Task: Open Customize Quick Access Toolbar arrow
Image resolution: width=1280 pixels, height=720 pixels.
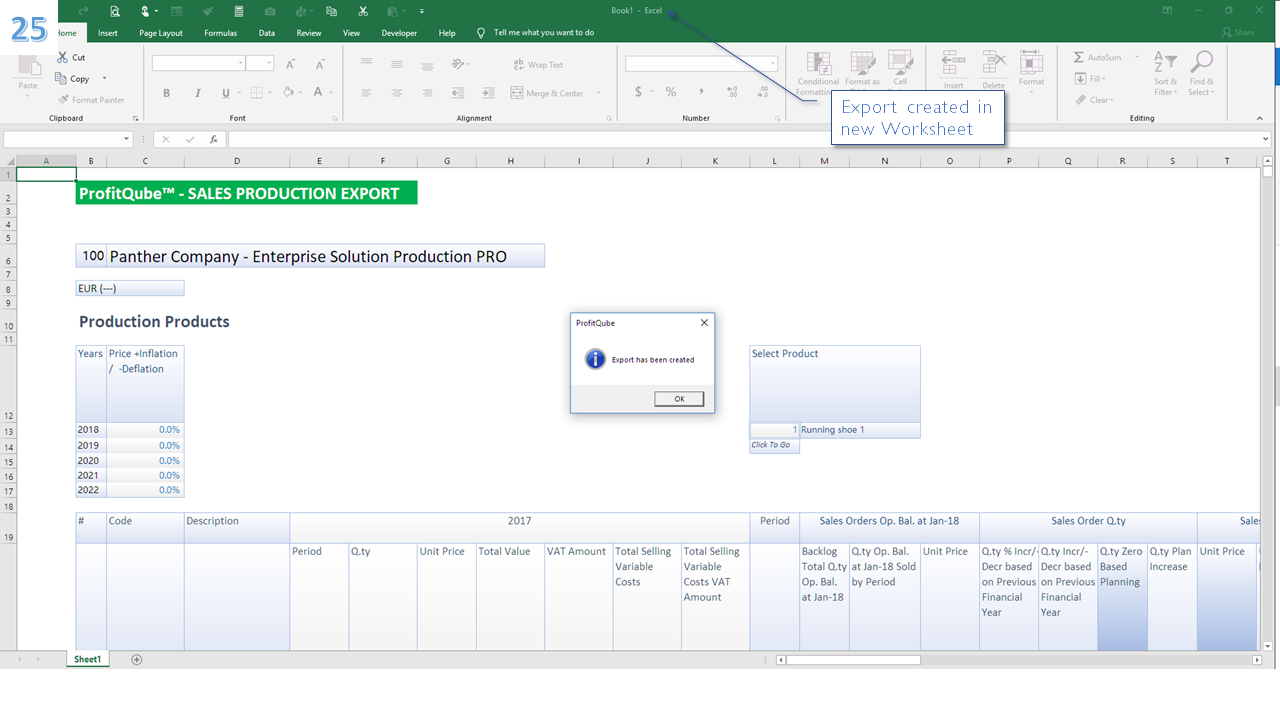Action: click(422, 11)
